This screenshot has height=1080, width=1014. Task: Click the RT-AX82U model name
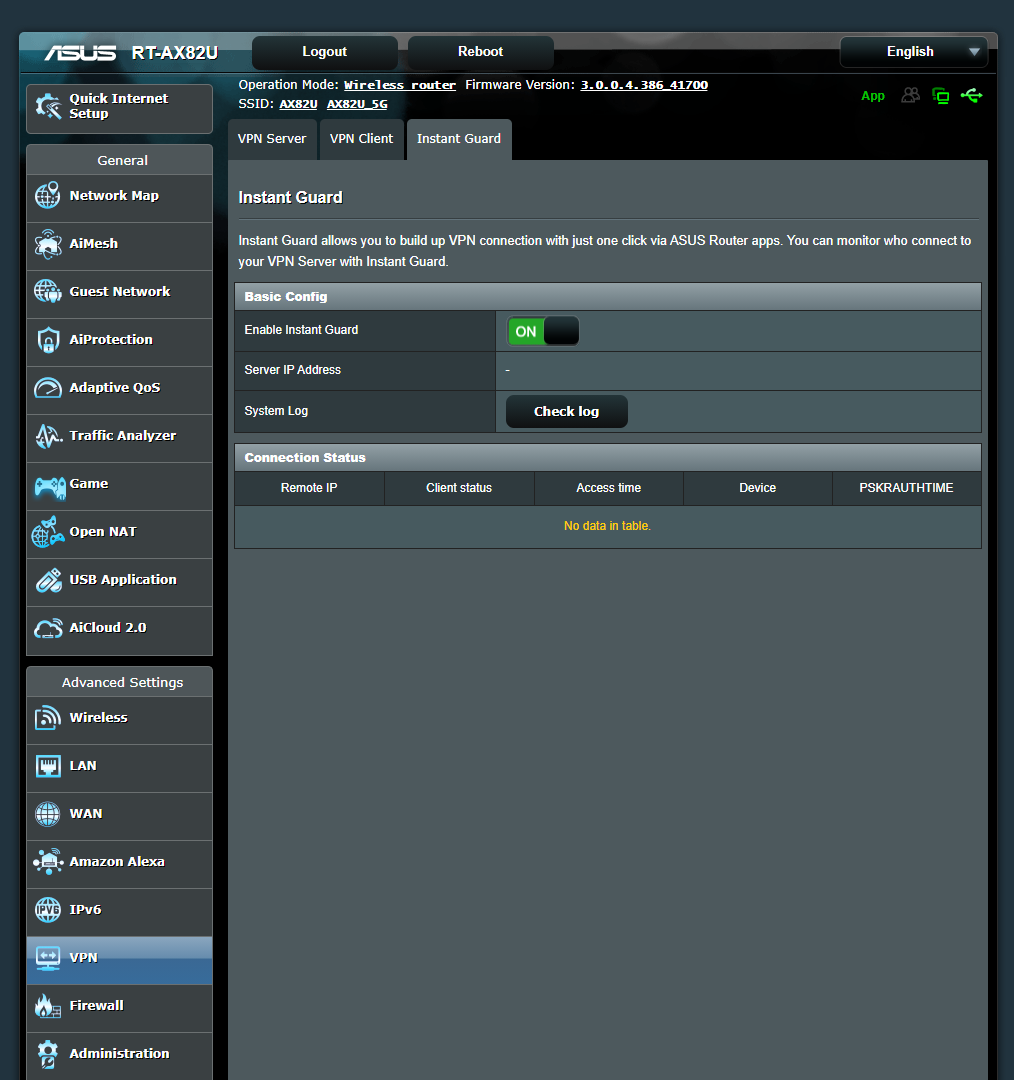pyautogui.click(x=175, y=53)
